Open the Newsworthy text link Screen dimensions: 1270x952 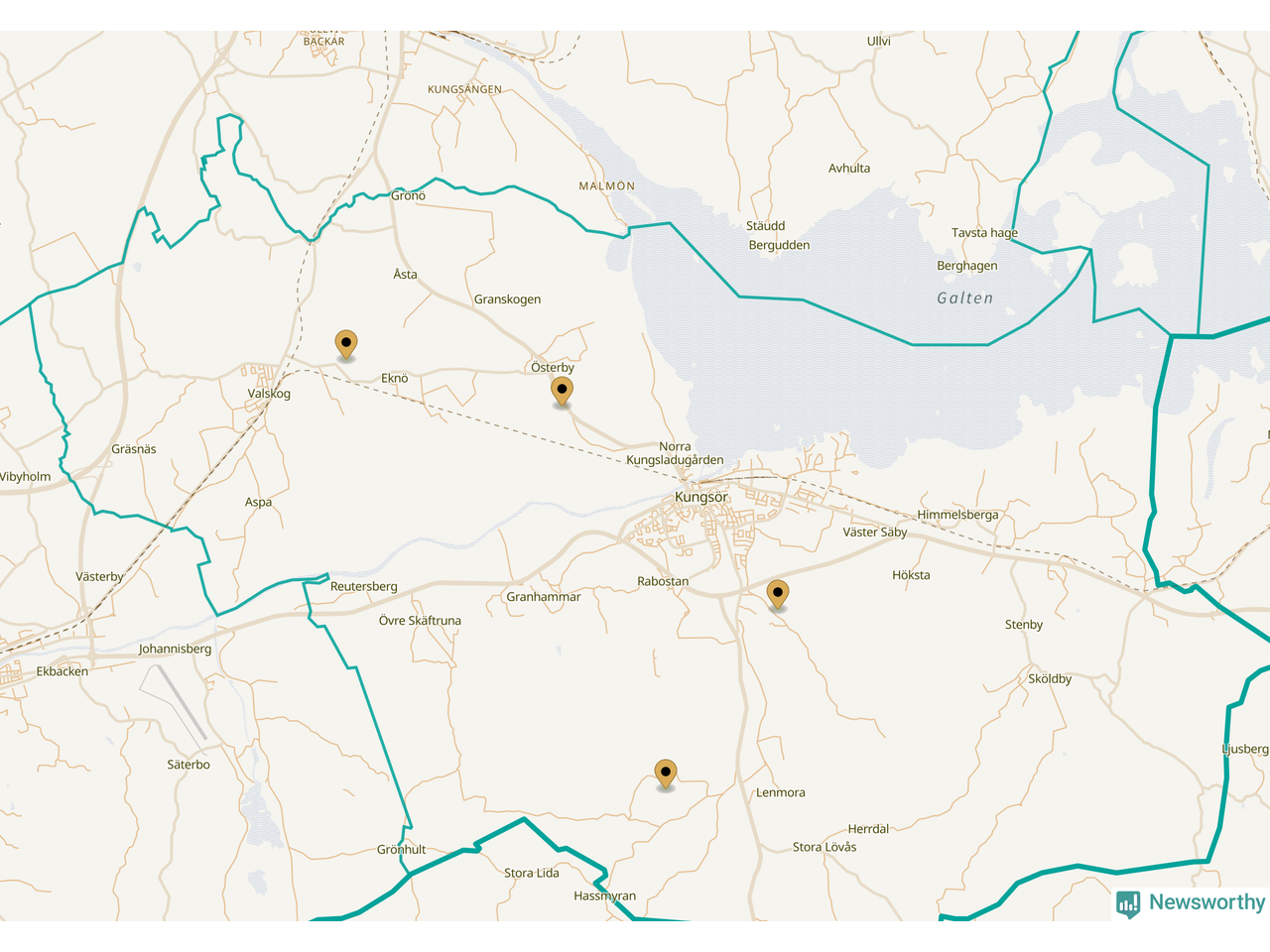click(1206, 902)
